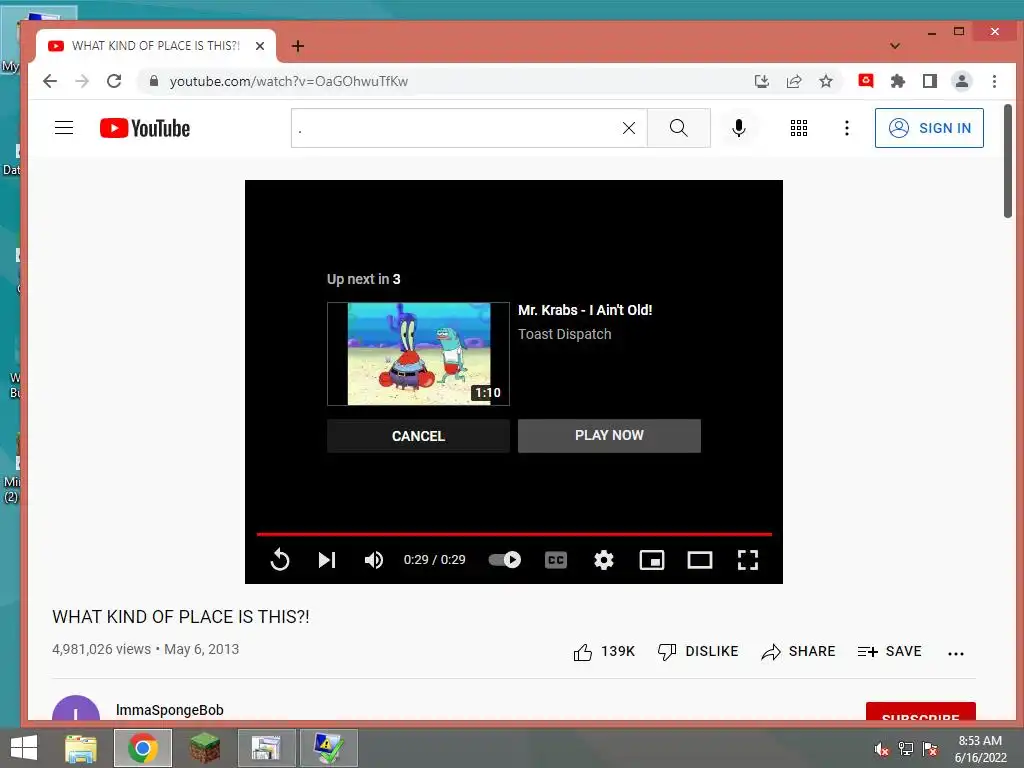
Task: Toggle closed captions CC button
Action: pyautogui.click(x=556, y=560)
